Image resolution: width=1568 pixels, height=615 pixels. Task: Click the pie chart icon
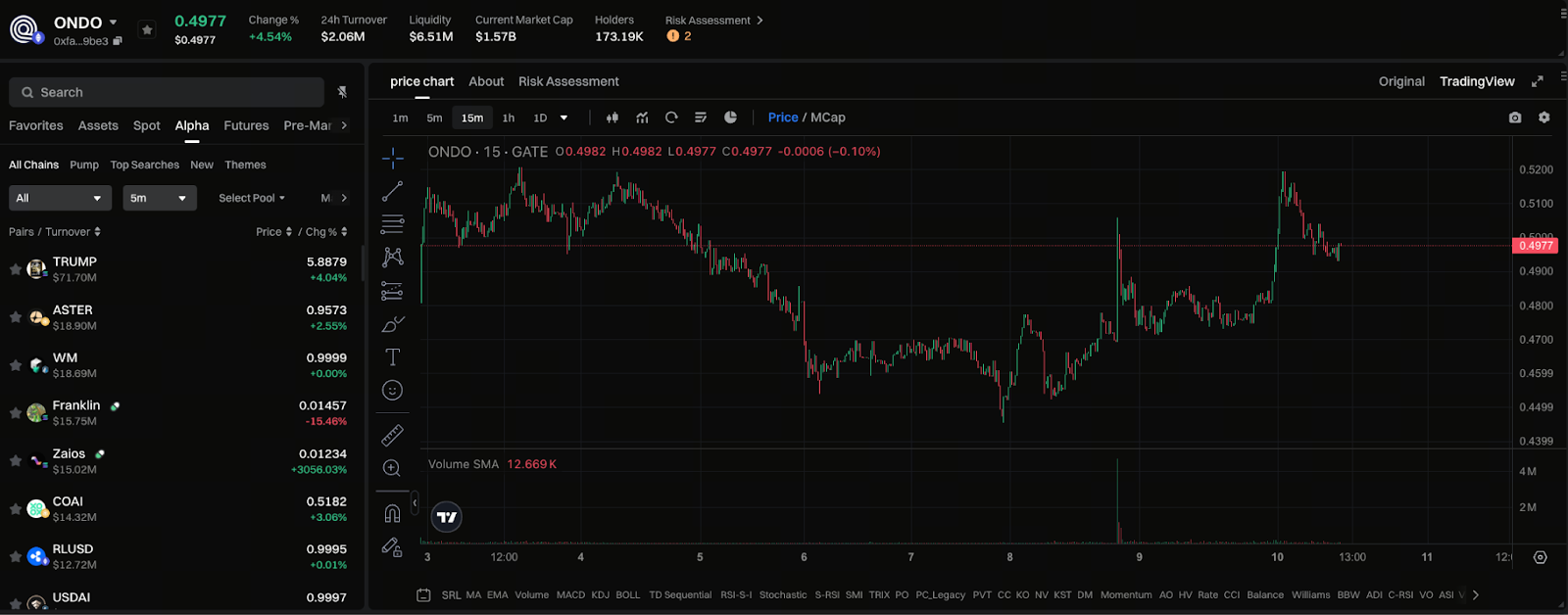click(730, 118)
